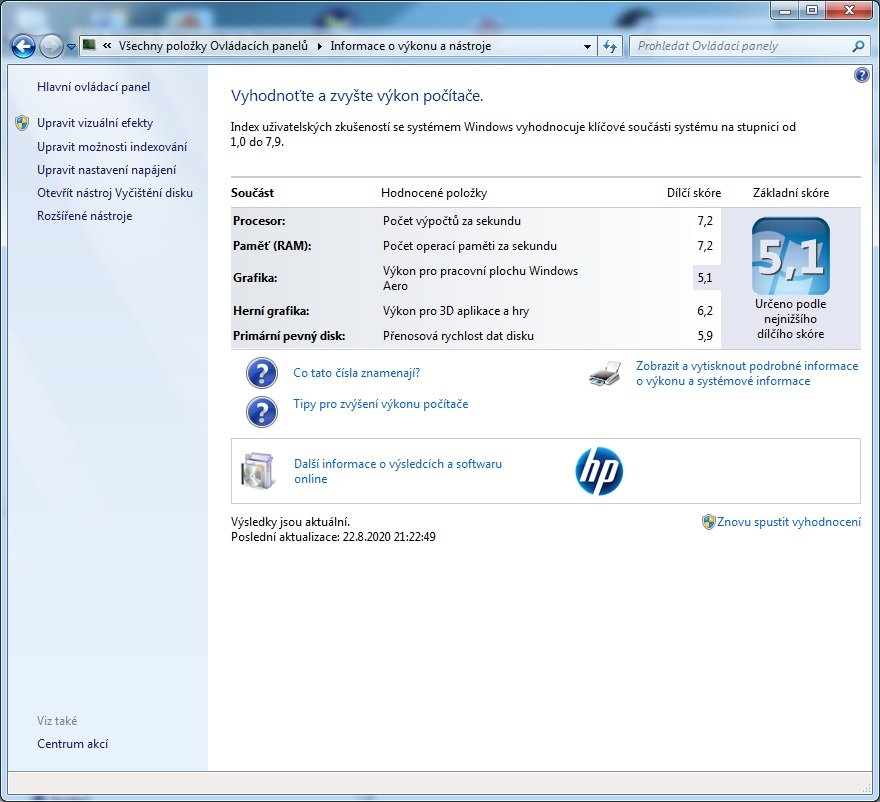This screenshot has height=802, width=880.
Task: Click the question mark icon beside 'Tipy pro zvýšení výkonu'
Action: (262, 410)
